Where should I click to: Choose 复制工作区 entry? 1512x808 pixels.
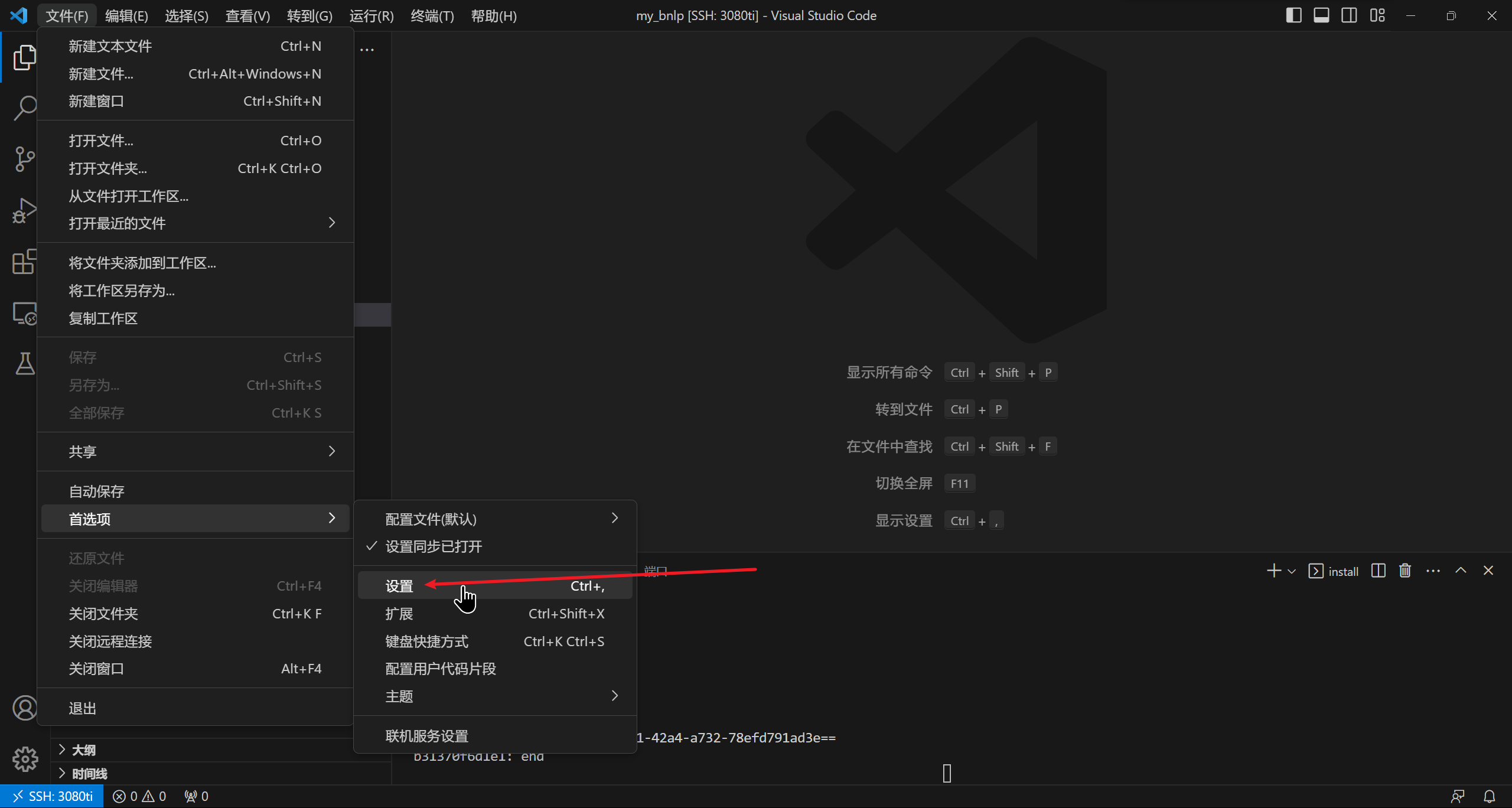tap(195, 318)
